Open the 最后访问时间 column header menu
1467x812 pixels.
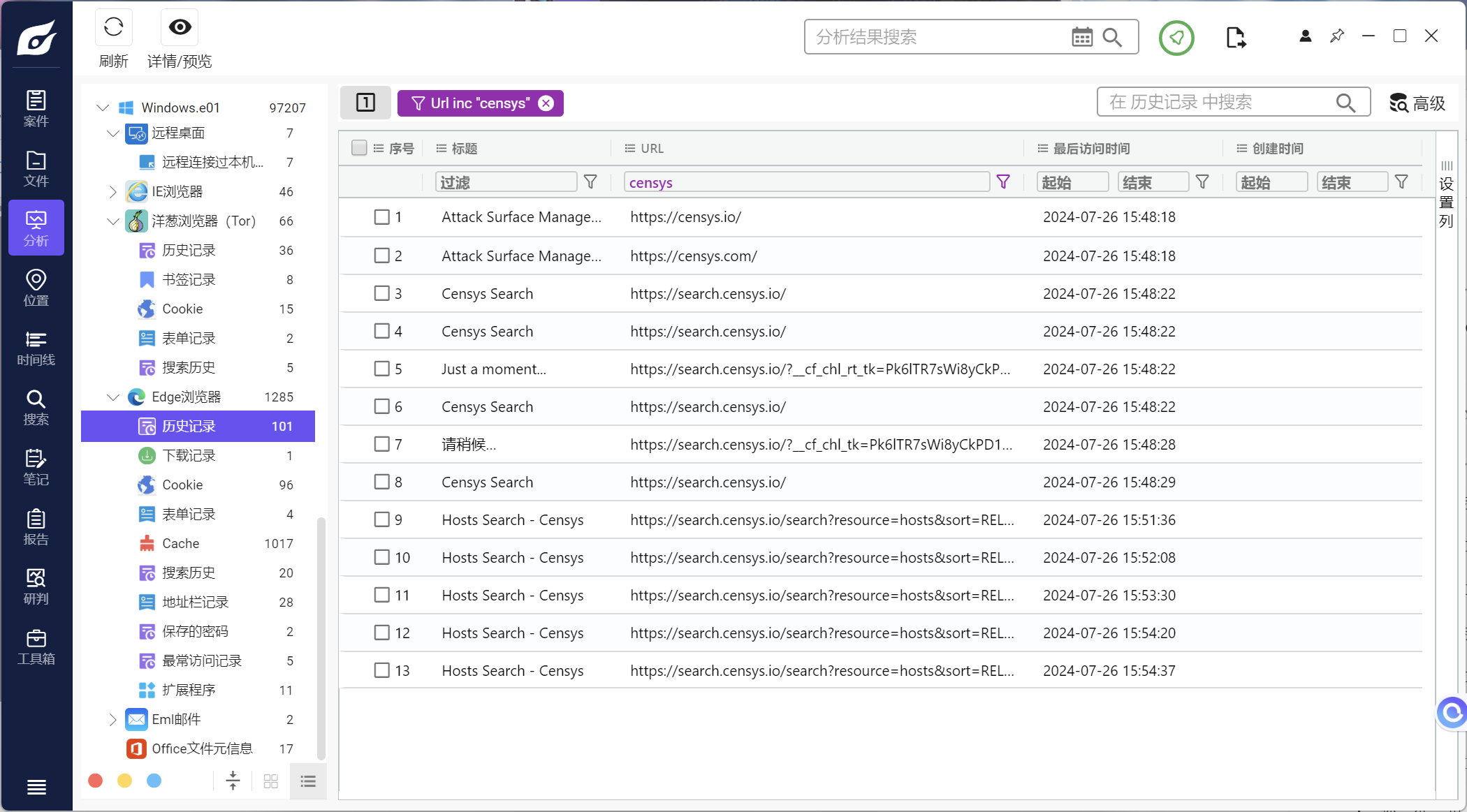(1043, 148)
